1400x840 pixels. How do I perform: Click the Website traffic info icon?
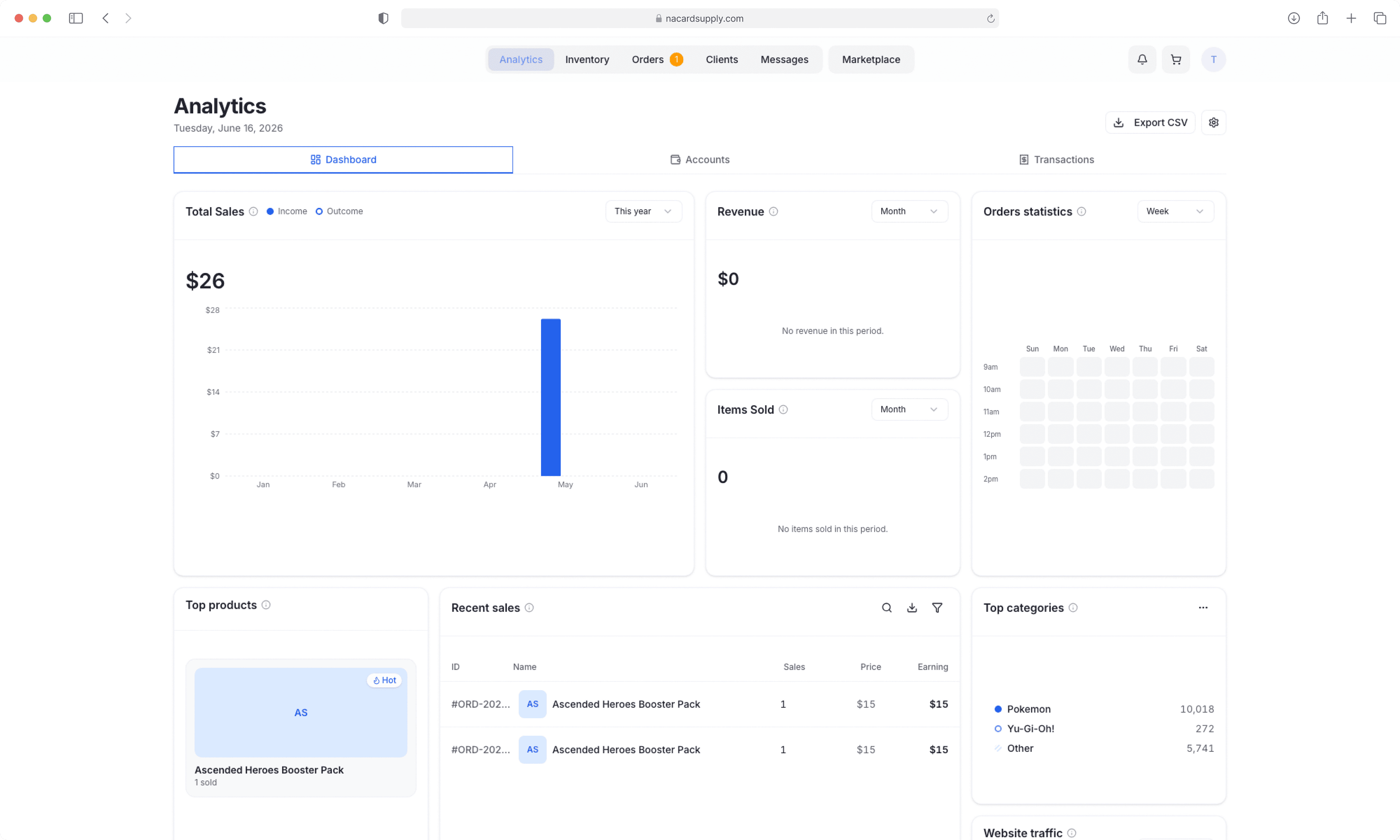(x=1071, y=833)
